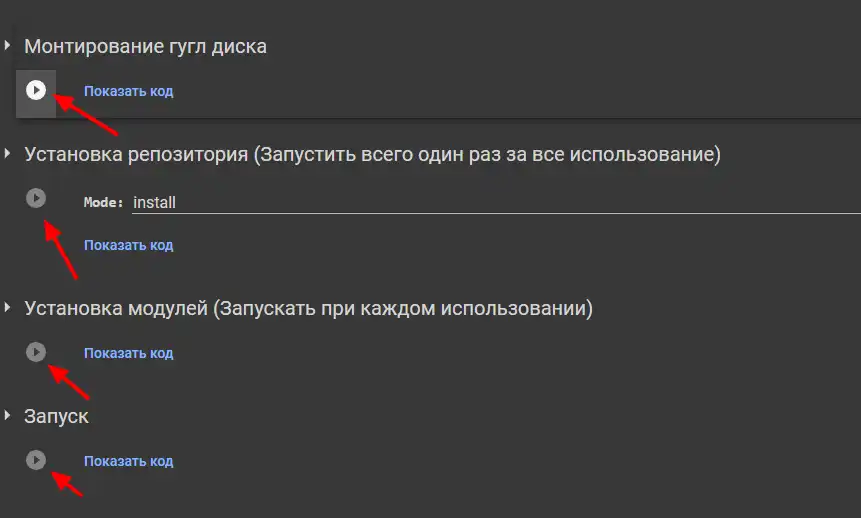Select the Установка модулей heading text
The width and height of the screenshot is (861, 518).
(309, 308)
